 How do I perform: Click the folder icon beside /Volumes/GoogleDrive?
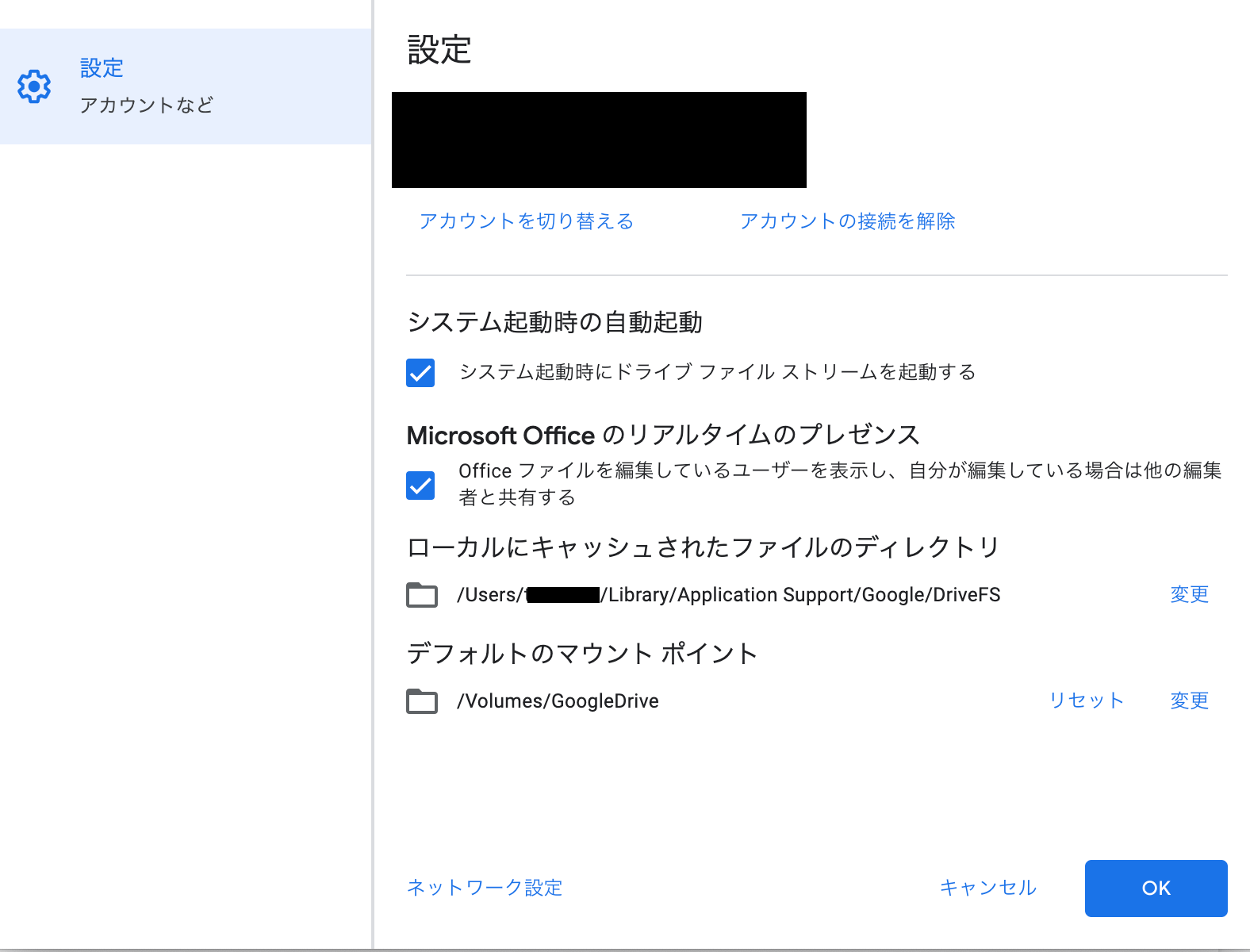point(422,701)
